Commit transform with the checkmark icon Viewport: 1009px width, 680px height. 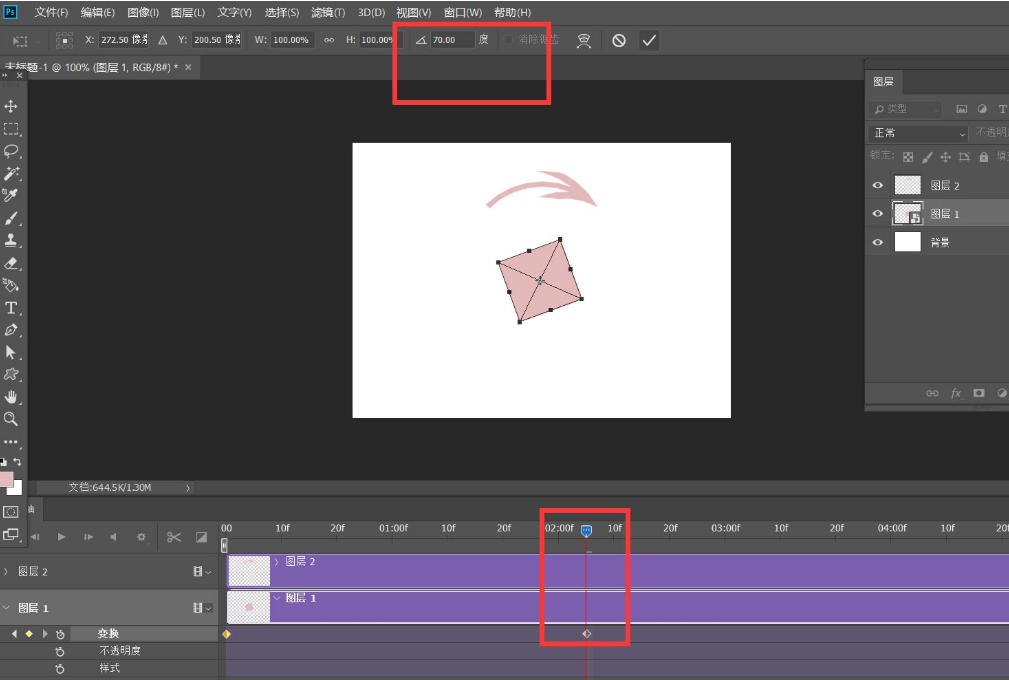point(649,40)
